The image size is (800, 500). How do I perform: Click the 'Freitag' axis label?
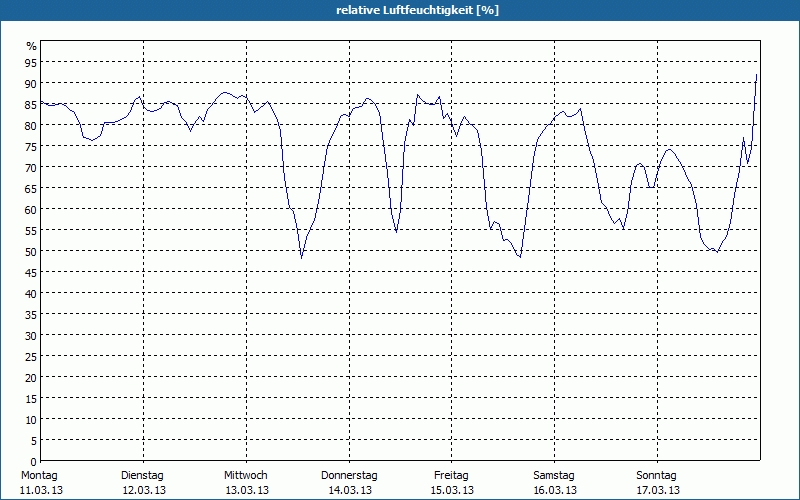tap(451, 476)
